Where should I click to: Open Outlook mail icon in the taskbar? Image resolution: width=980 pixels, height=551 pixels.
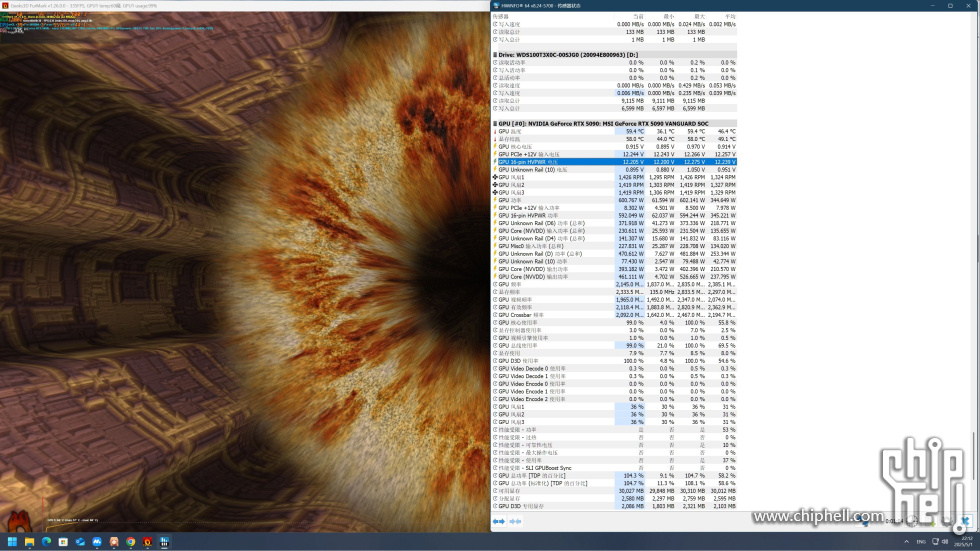coord(80,542)
